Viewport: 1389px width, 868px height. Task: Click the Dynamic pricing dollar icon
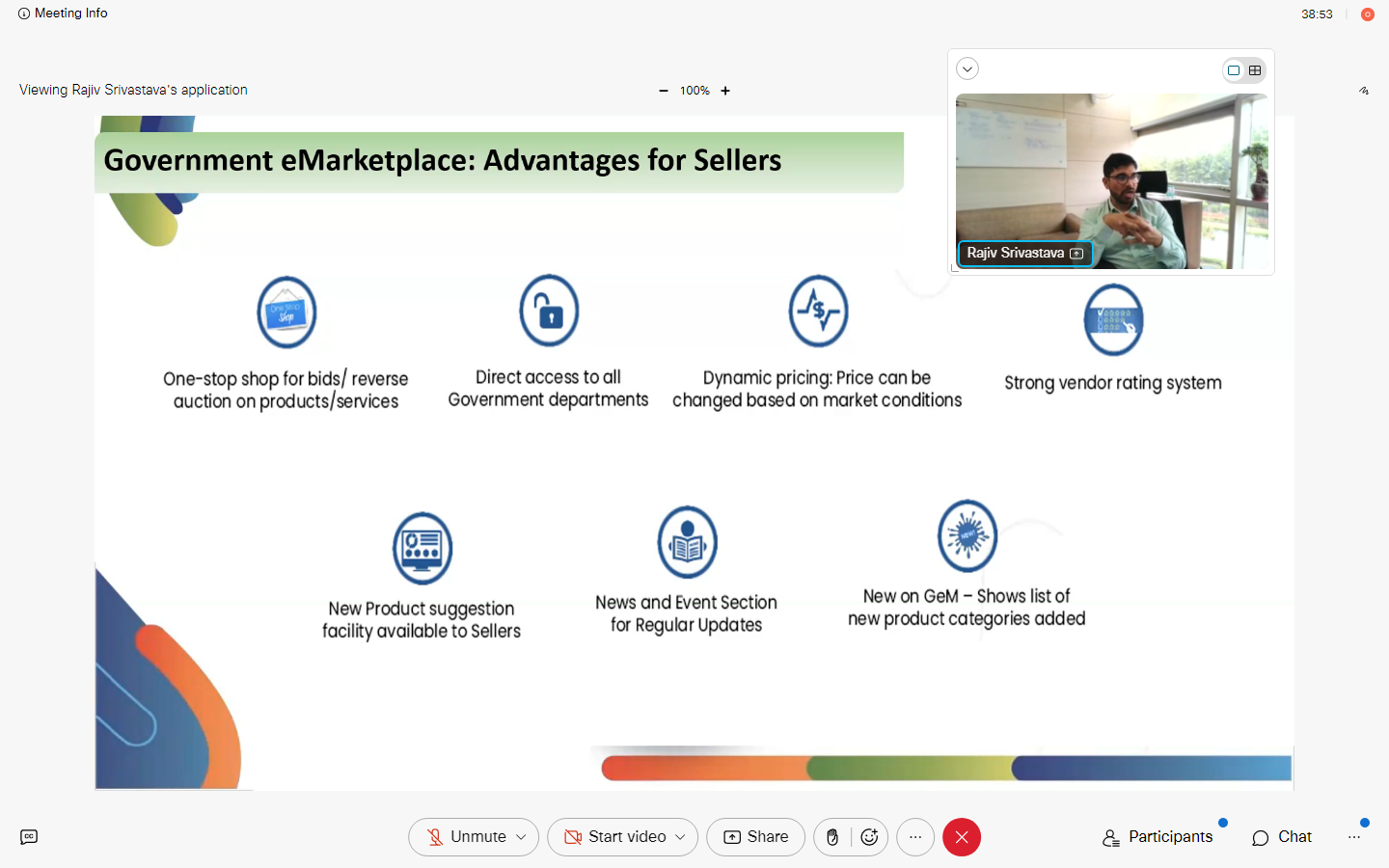818,311
